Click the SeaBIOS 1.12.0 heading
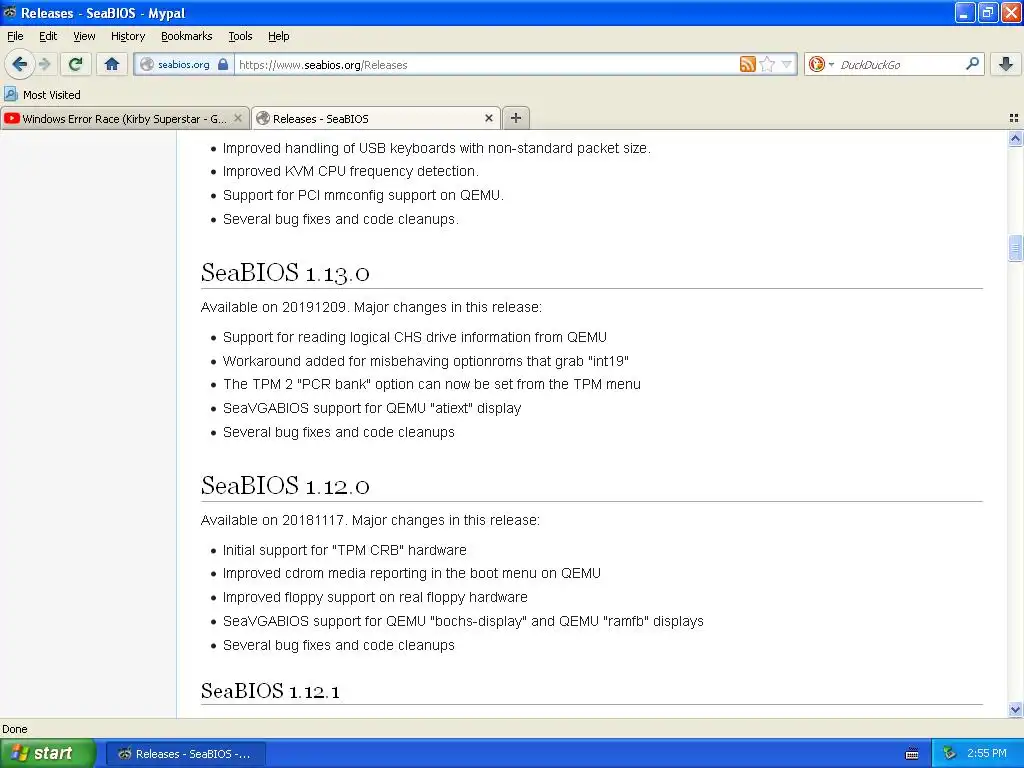Screen dimensions: 1024x768 point(285,486)
